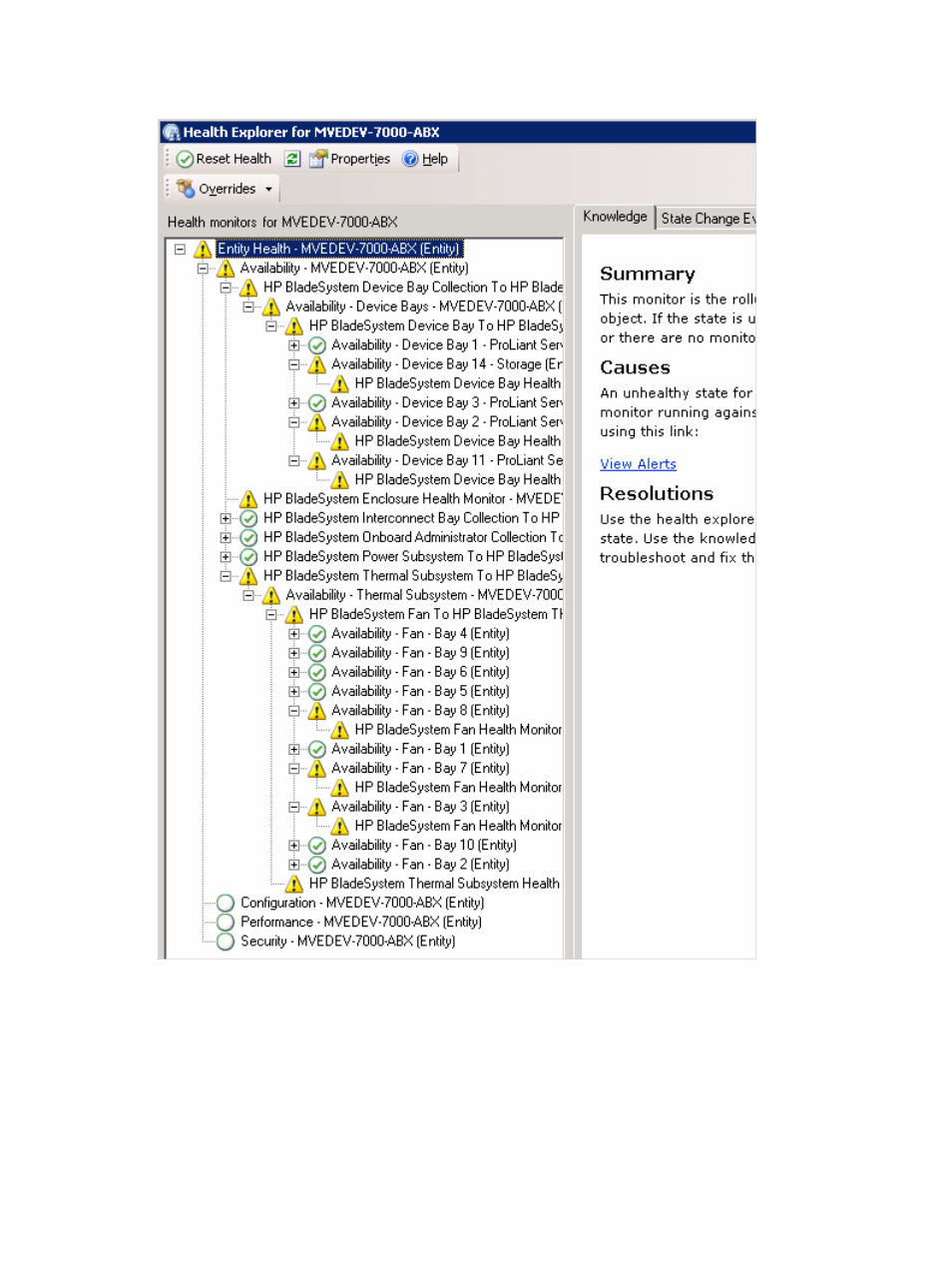The width and height of the screenshot is (952, 1268).
Task: Select Device Bay Health under Device Bay 11
Action: point(457,480)
